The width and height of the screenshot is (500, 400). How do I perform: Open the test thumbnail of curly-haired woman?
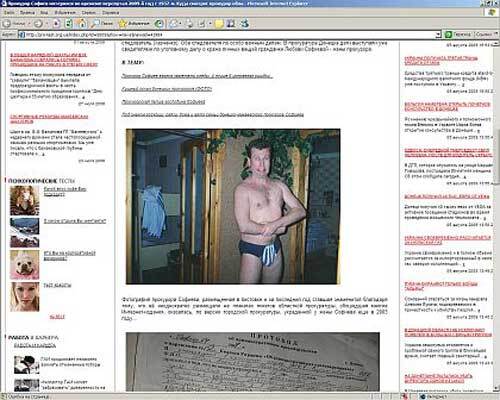click(x=25, y=200)
